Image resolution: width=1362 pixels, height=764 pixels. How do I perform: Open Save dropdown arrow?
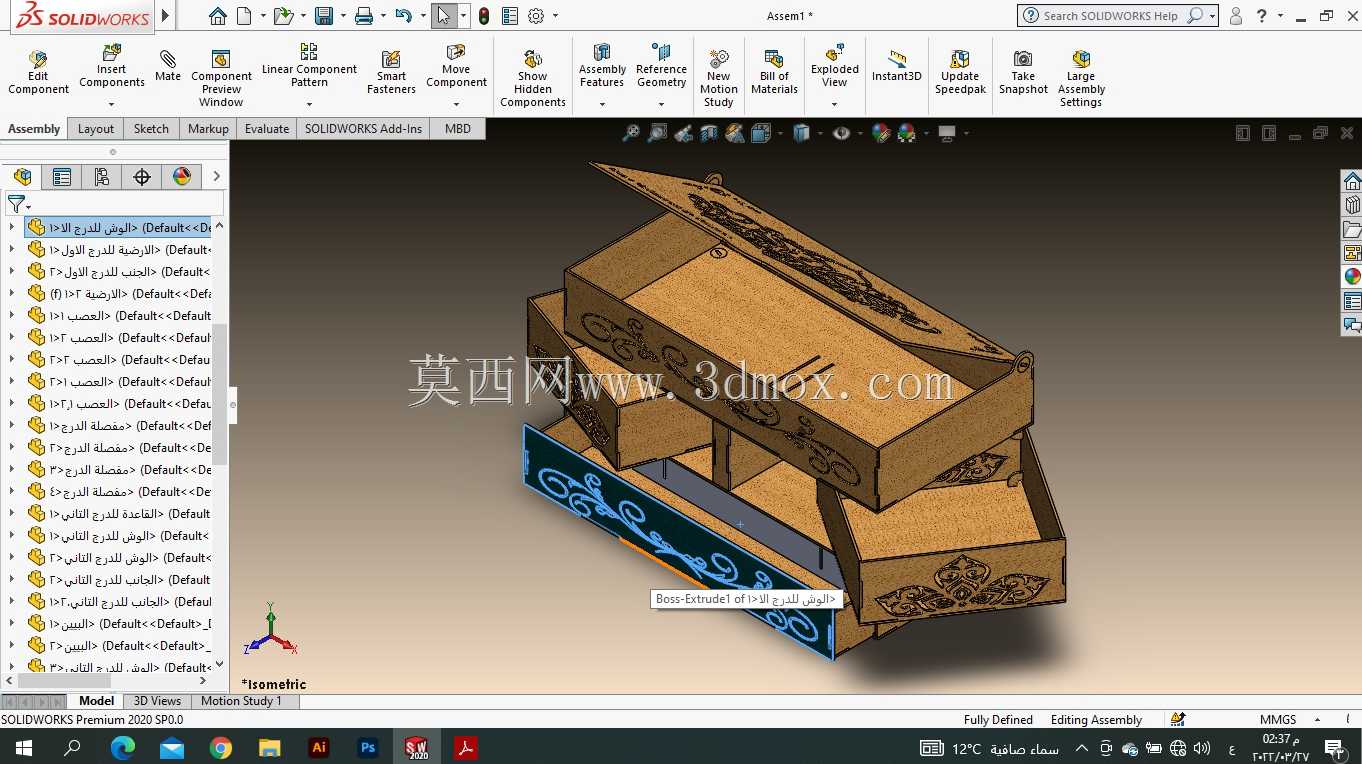tap(342, 16)
